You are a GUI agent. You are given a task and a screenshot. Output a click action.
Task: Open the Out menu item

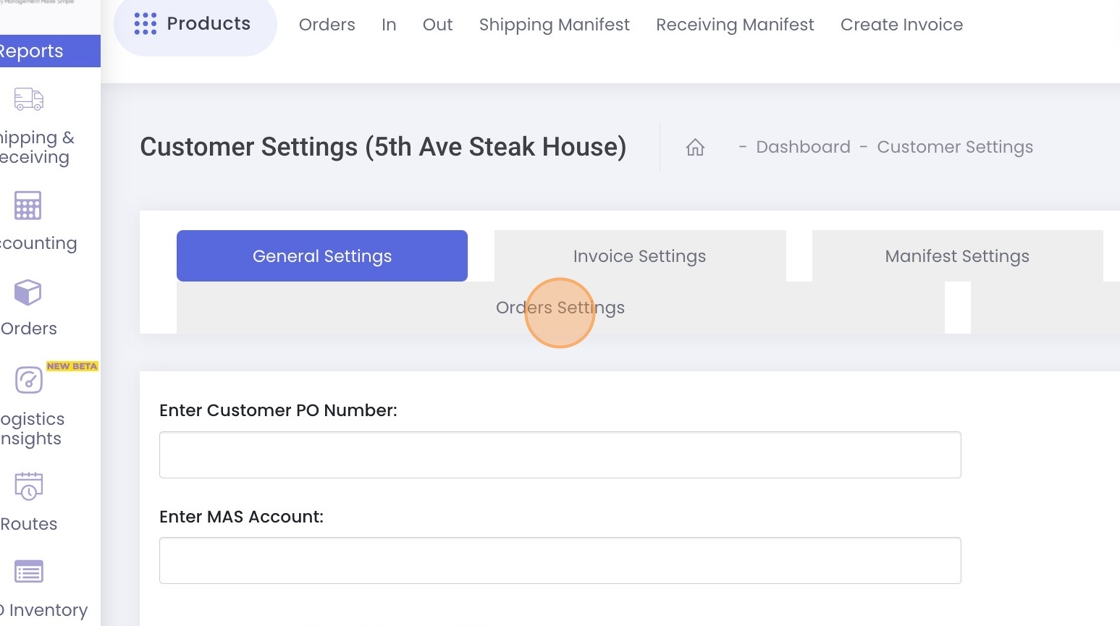(437, 24)
